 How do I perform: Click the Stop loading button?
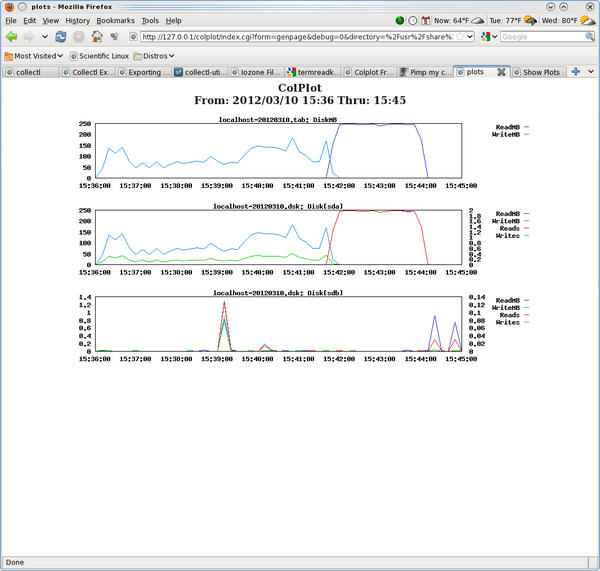[78, 37]
